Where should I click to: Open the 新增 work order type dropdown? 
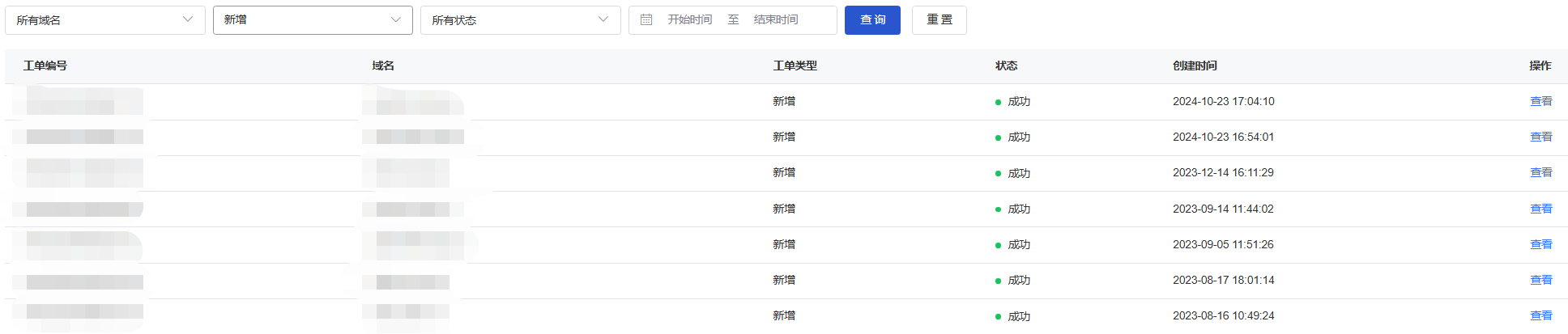pos(313,20)
